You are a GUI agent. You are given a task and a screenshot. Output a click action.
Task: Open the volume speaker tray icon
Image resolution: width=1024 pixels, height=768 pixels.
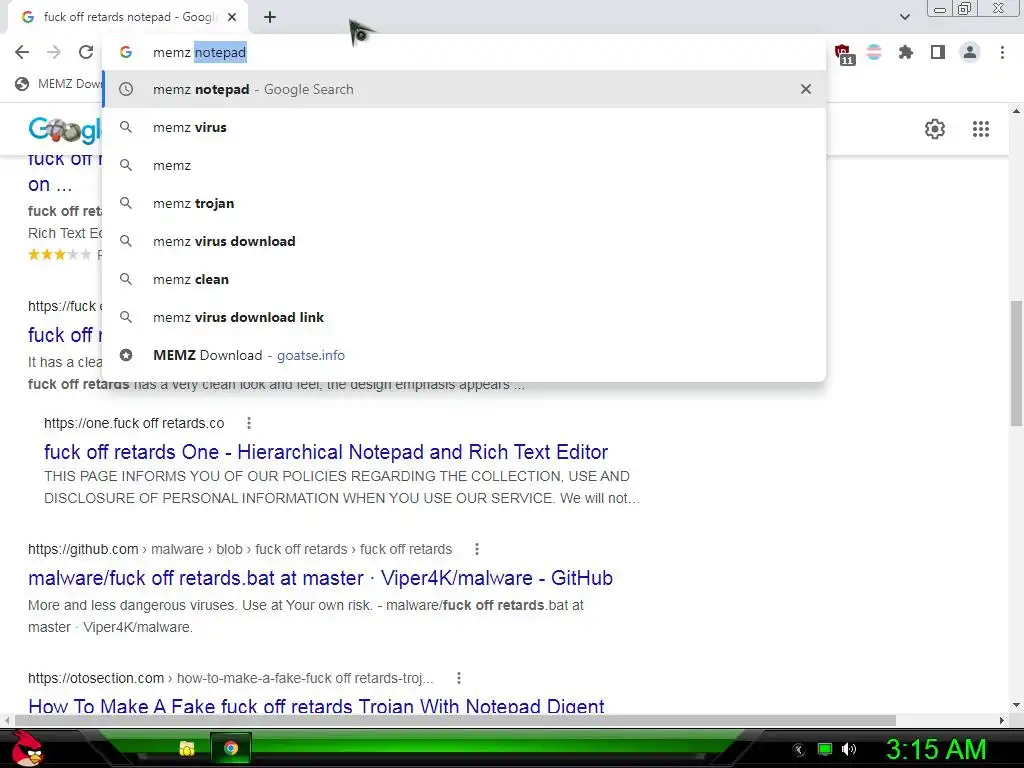pos(848,749)
